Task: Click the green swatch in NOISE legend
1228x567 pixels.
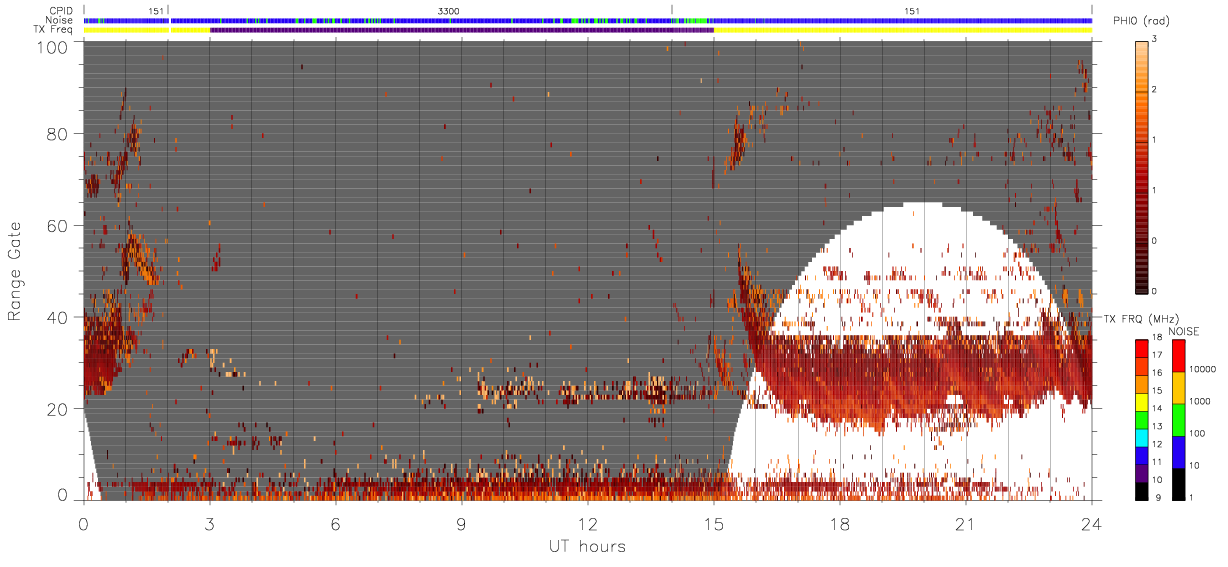Action: pos(1179,419)
